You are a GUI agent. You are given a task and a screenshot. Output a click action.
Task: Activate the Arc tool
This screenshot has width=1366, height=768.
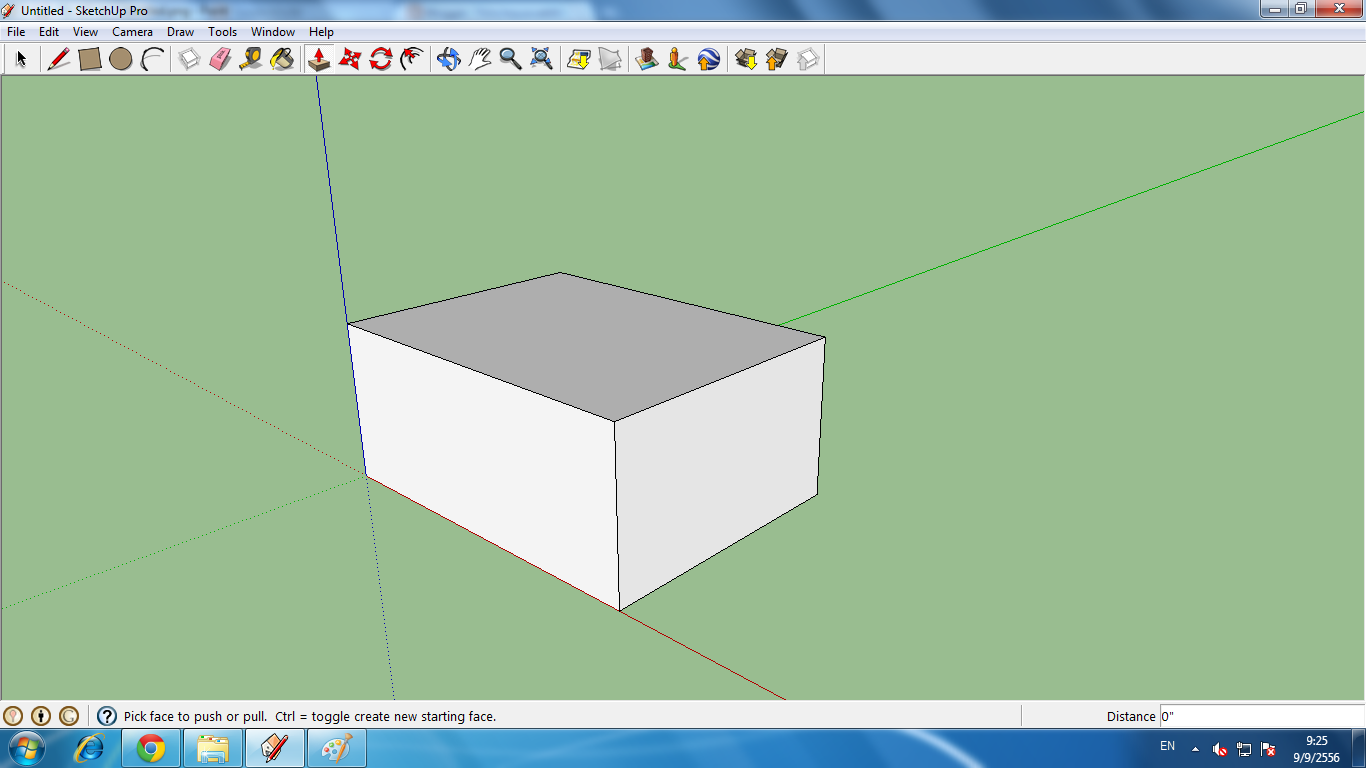[152, 59]
